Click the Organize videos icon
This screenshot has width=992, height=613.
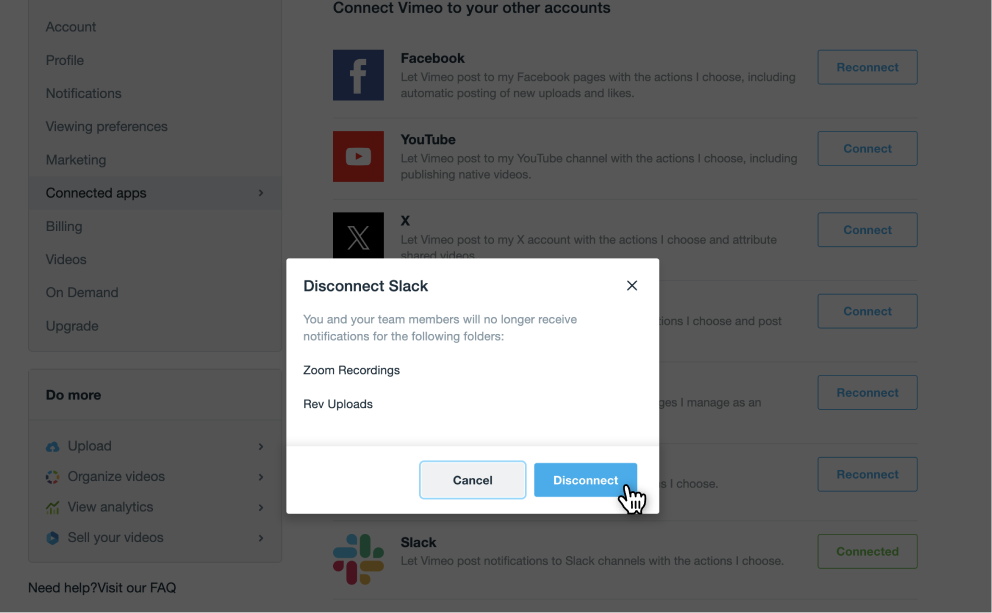[53, 477]
